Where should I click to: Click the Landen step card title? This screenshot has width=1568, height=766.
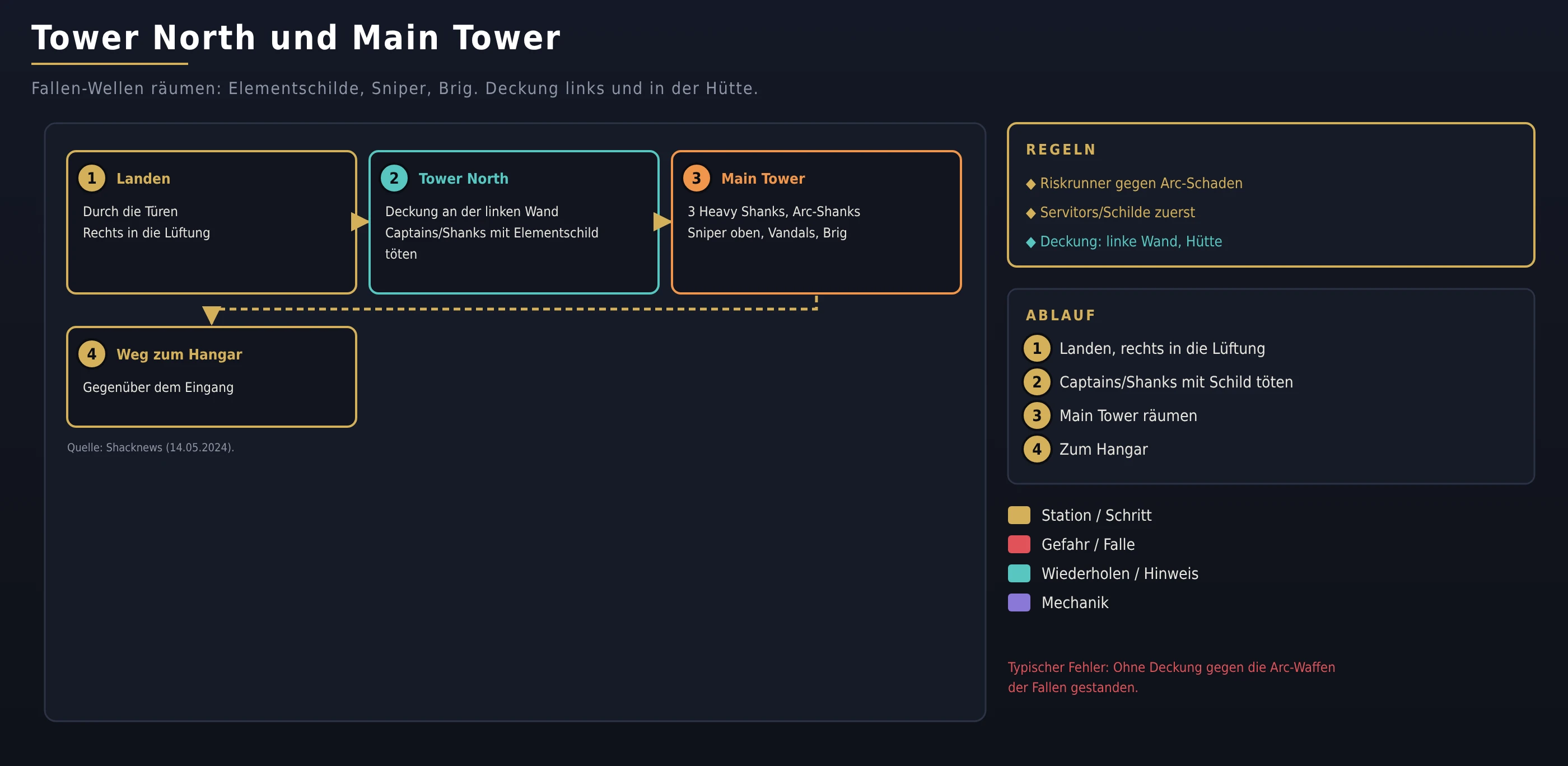[x=143, y=178]
